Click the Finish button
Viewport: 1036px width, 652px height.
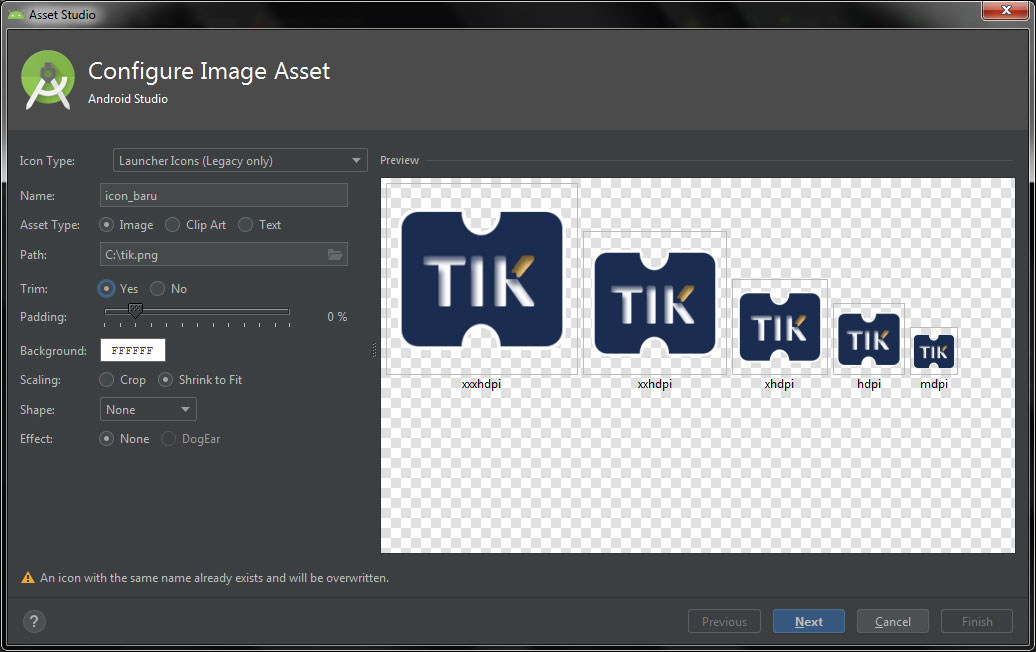[x=977, y=622]
